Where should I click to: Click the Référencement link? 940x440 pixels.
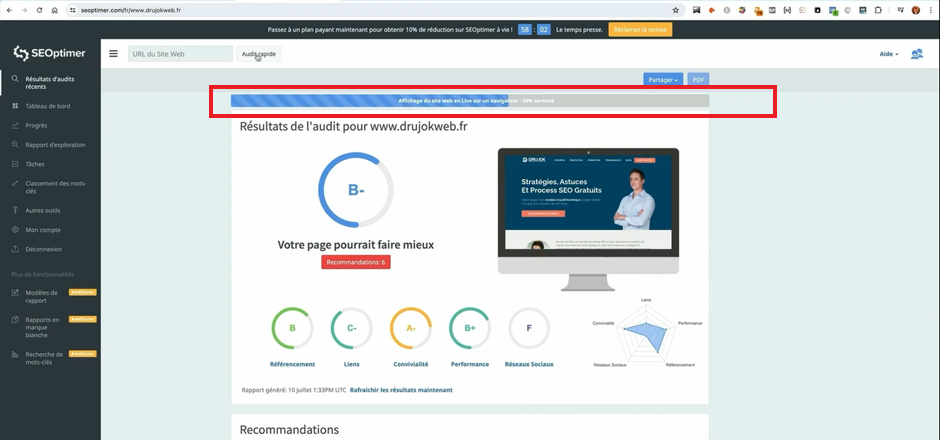pyautogui.click(x=293, y=364)
